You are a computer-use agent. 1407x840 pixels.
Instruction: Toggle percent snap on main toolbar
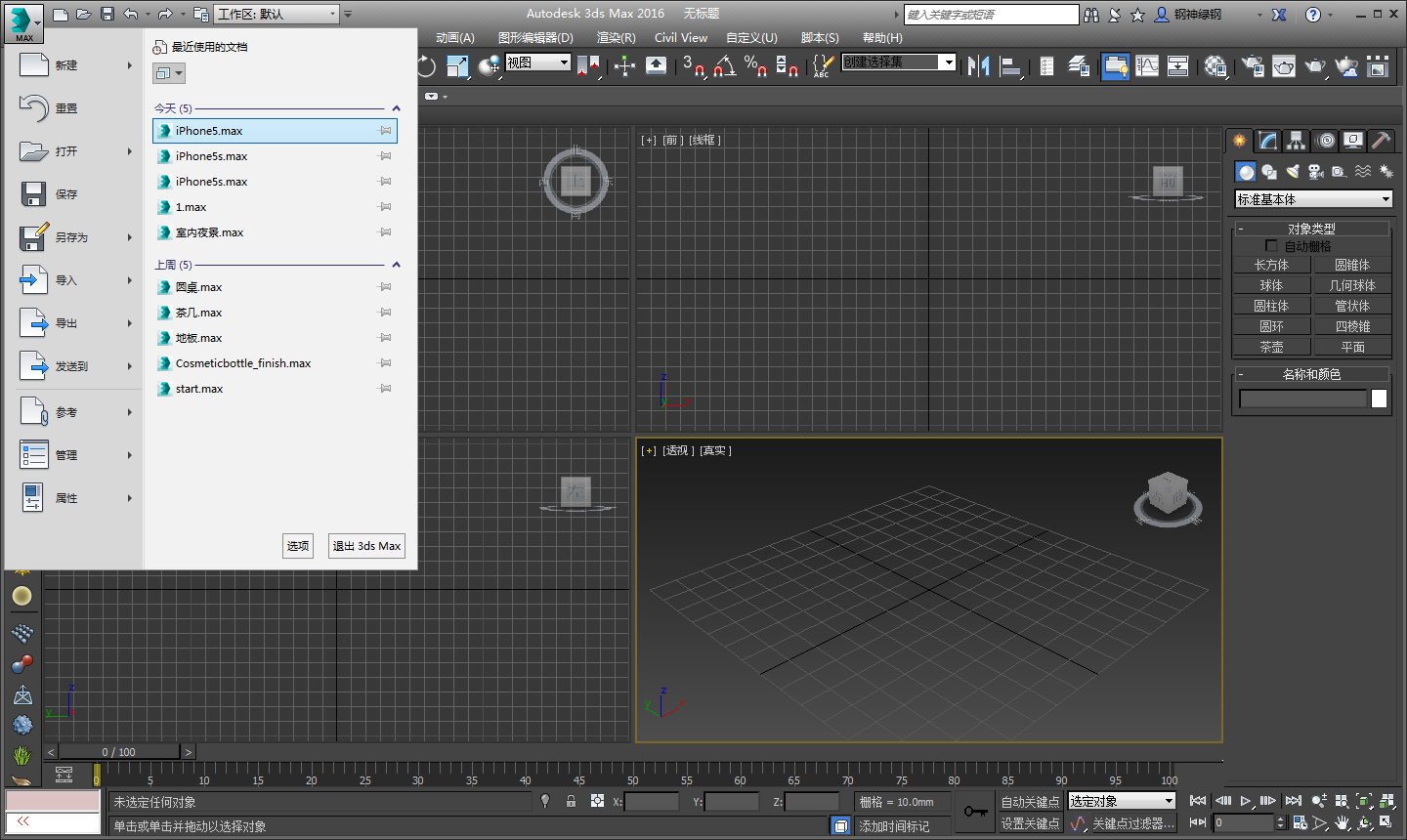756,66
